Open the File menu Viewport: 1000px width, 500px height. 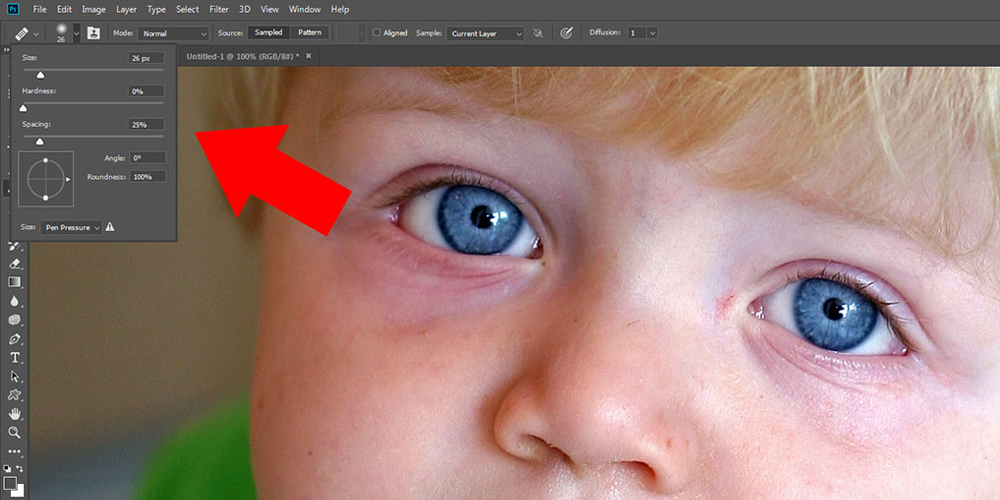tap(40, 10)
